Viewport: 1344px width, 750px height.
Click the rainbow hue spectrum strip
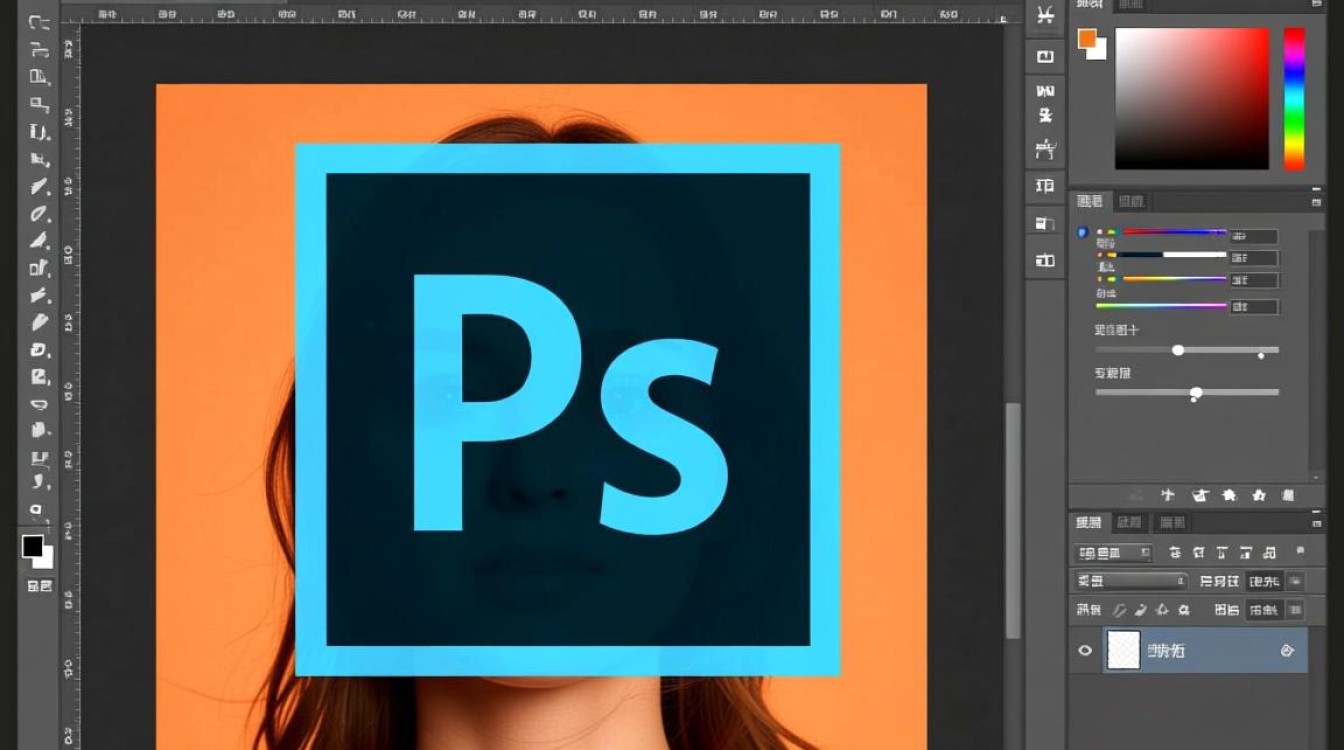click(x=1294, y=98)
